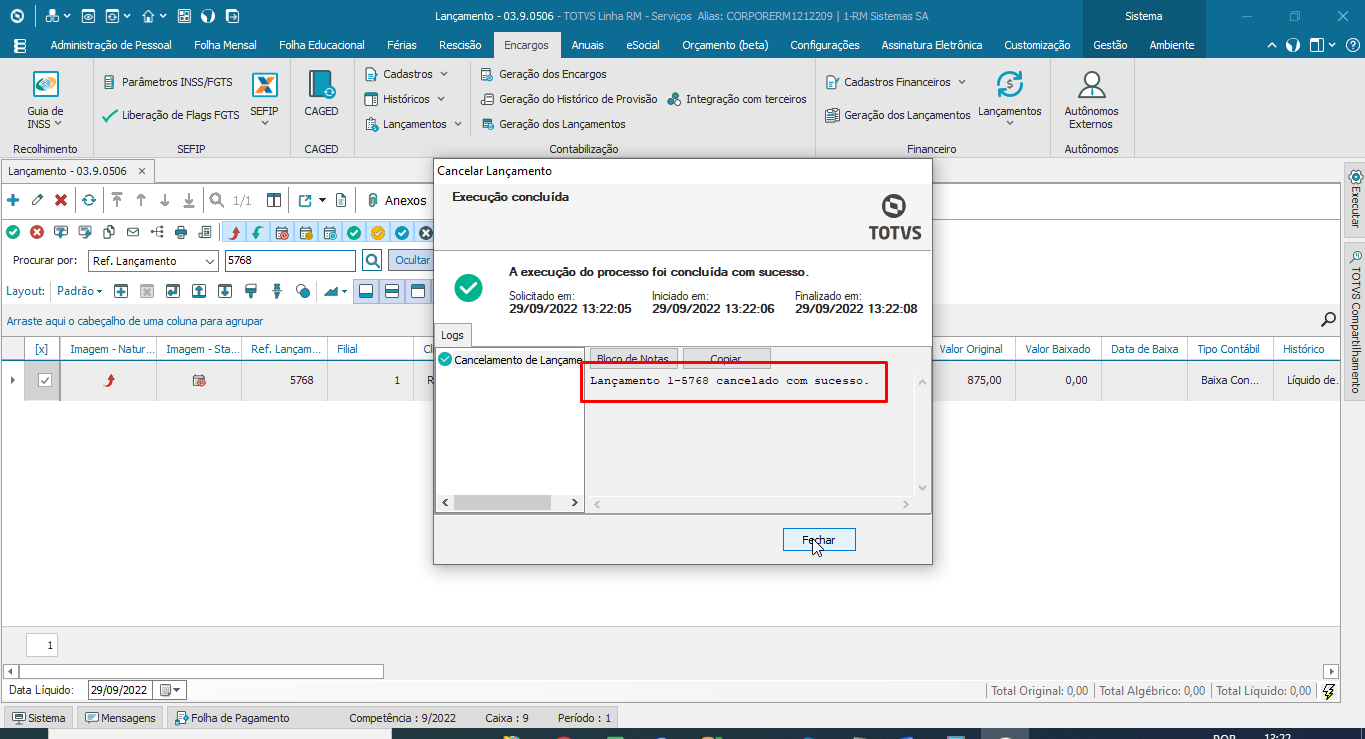Screen dimensions: 1365x739
Task: Switch to the Férias ribbon tab
Action: click(402, 45)
